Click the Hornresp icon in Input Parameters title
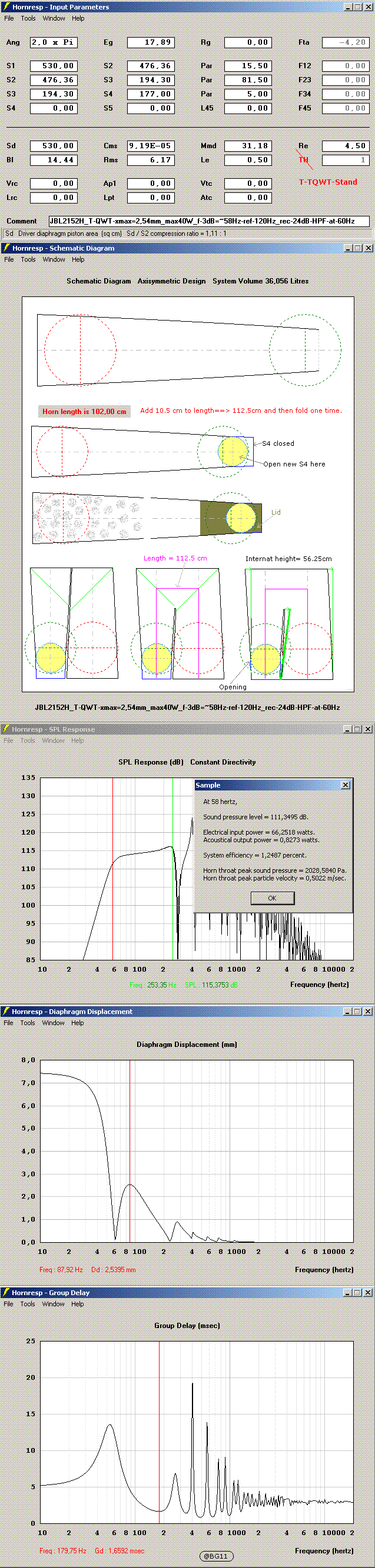This screenshot has width=375, height=1568. point(6,6)
